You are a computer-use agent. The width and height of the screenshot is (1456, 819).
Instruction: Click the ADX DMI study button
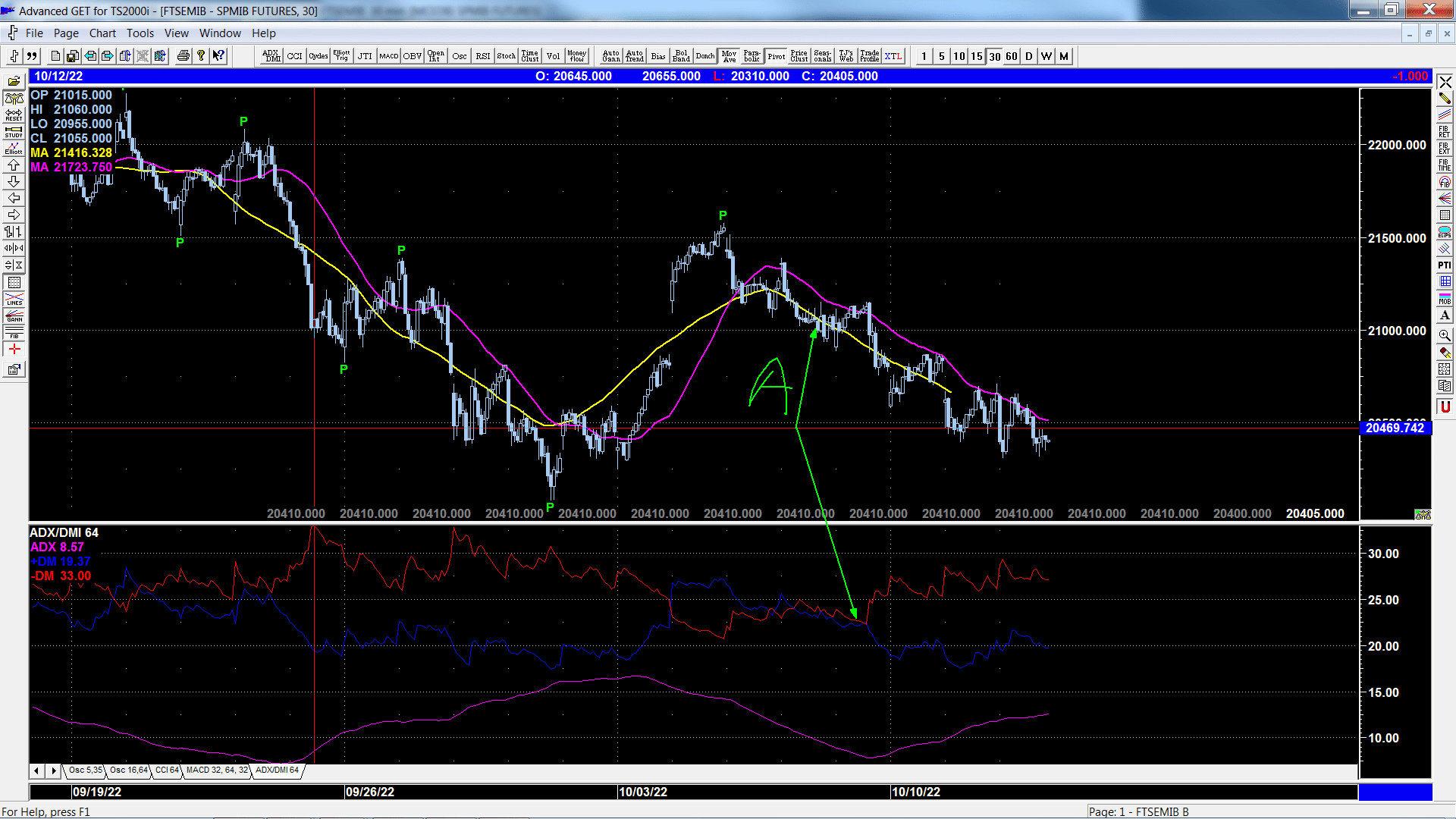pyautogui.click(x=271, y=56)
